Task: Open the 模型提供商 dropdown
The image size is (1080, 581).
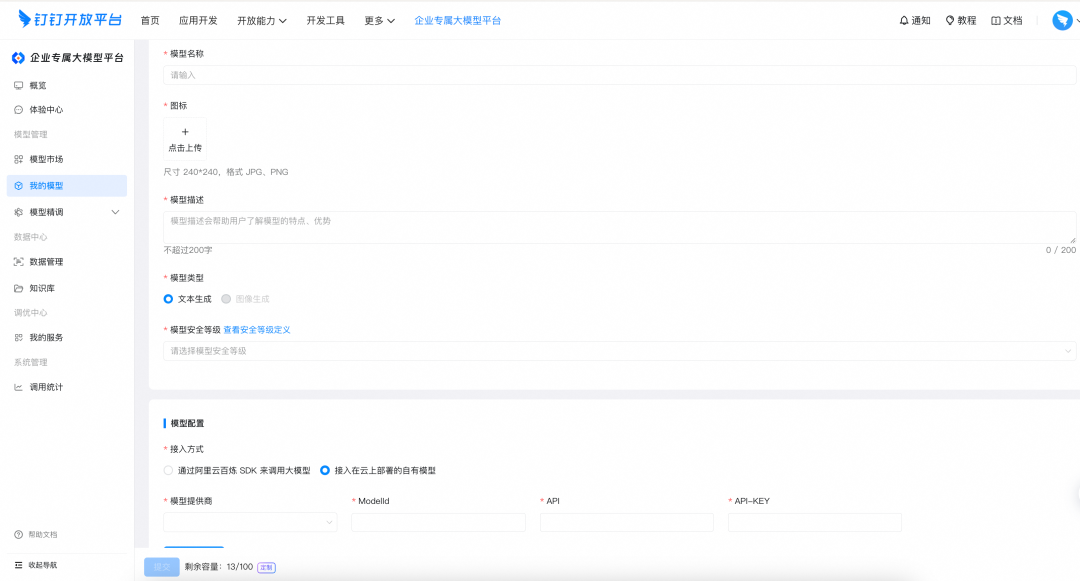Action: pyautogui.click(x=250, y=522)
